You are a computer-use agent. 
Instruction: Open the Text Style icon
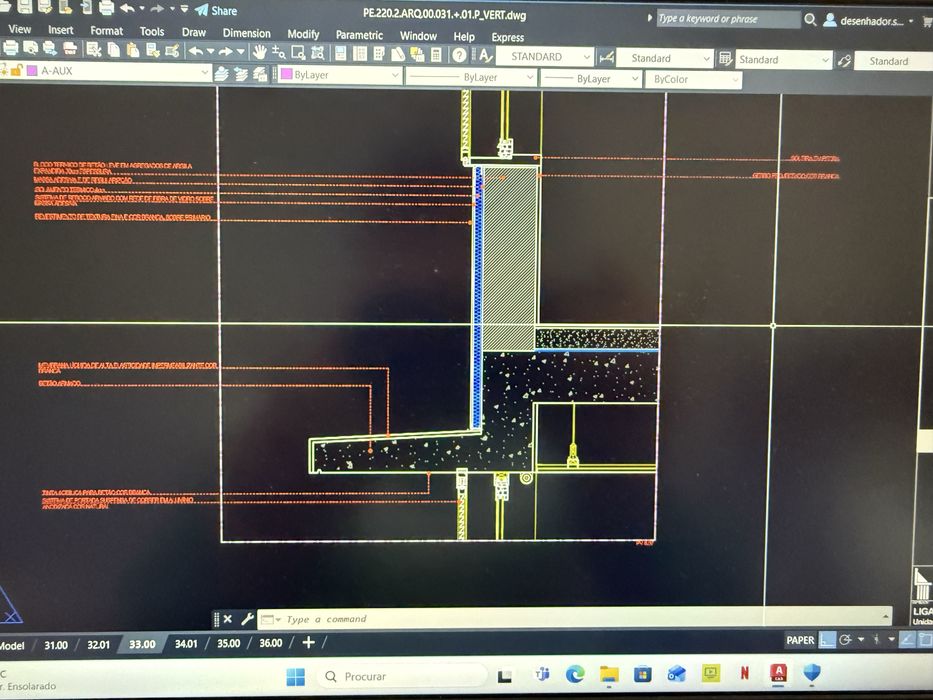[485, 56]
